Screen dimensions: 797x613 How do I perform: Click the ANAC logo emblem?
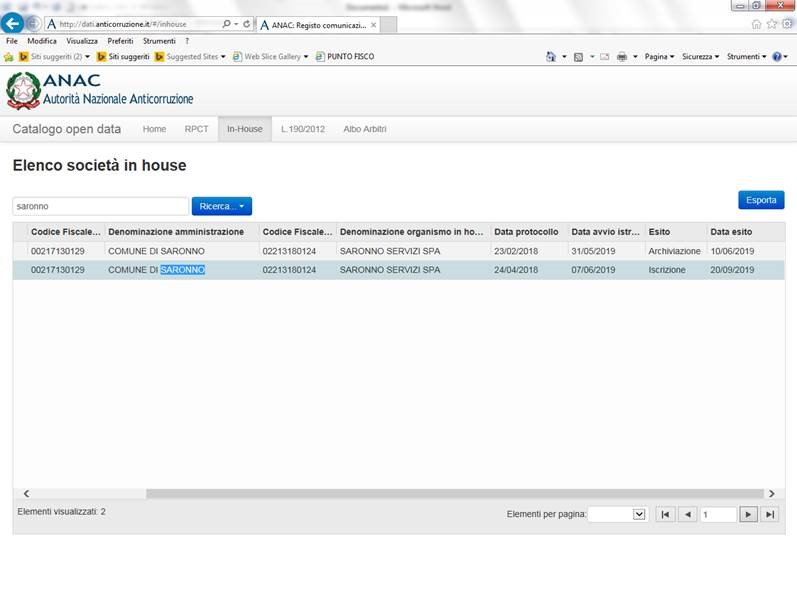coord(23,90)
